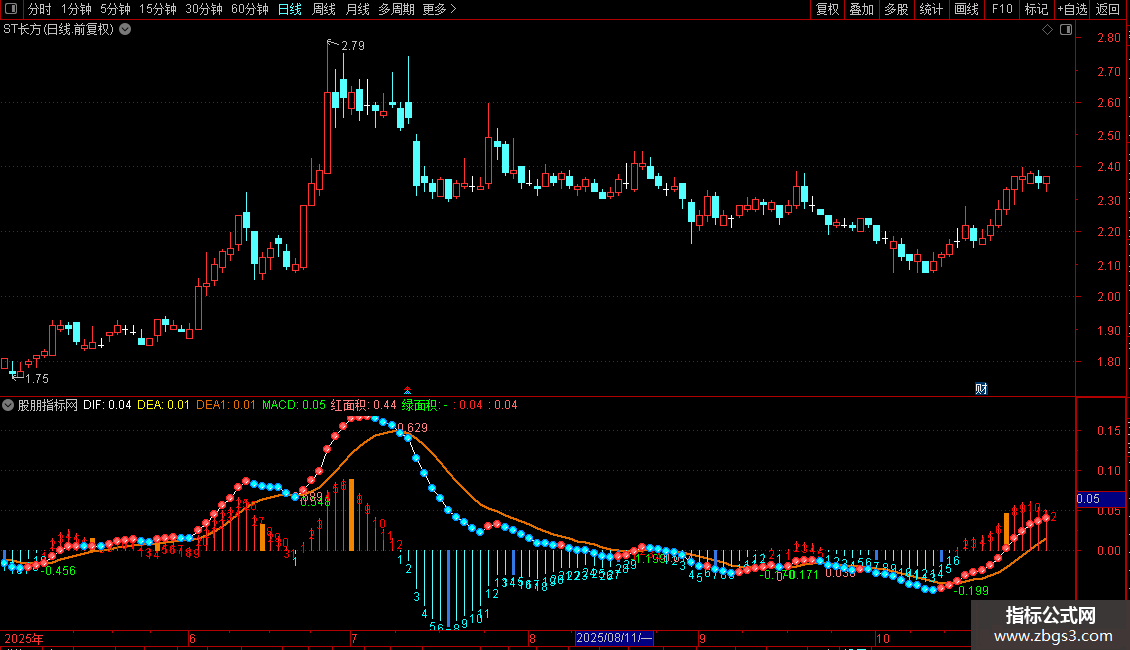Open the 画线 drawing tools
This screenshot has width=1130, height=650.
click(x=966, y=9)
